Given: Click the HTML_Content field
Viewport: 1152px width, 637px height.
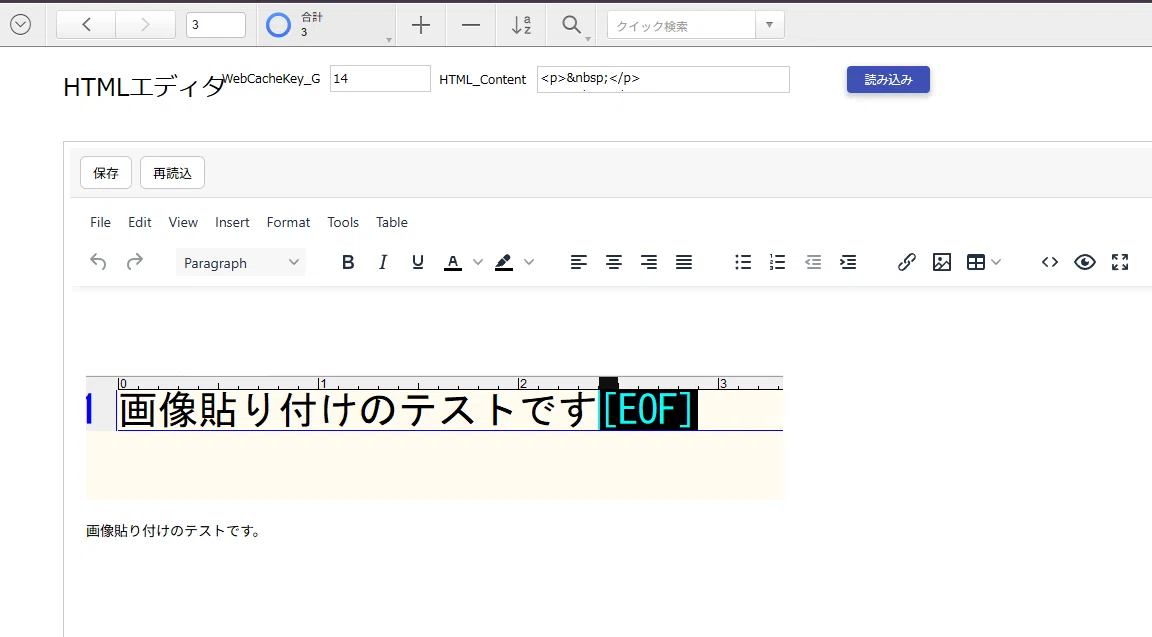Looking at the screenshot, I should [663, 79].
